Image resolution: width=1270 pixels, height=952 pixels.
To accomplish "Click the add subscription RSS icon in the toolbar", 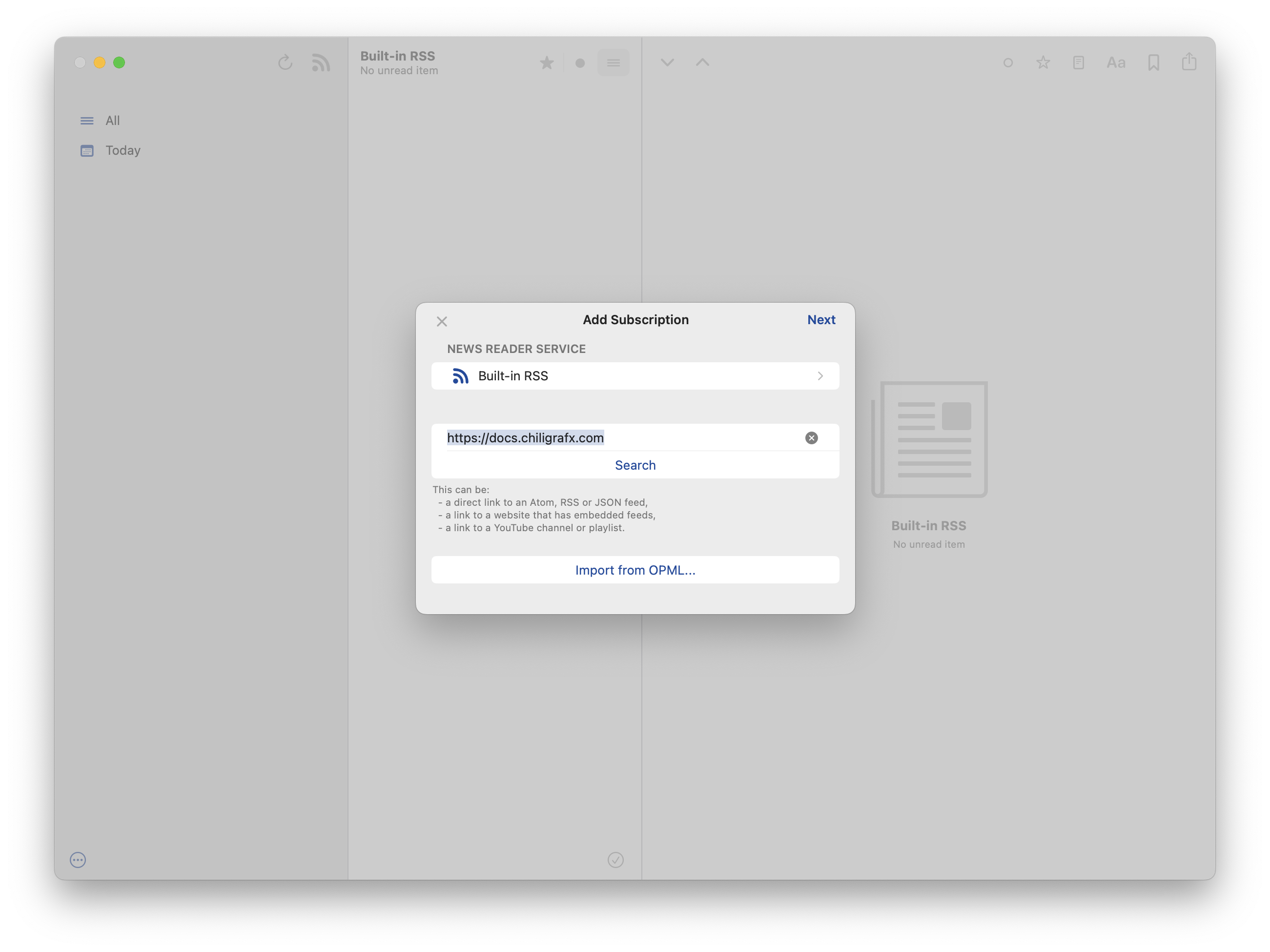I will point(321,62).
